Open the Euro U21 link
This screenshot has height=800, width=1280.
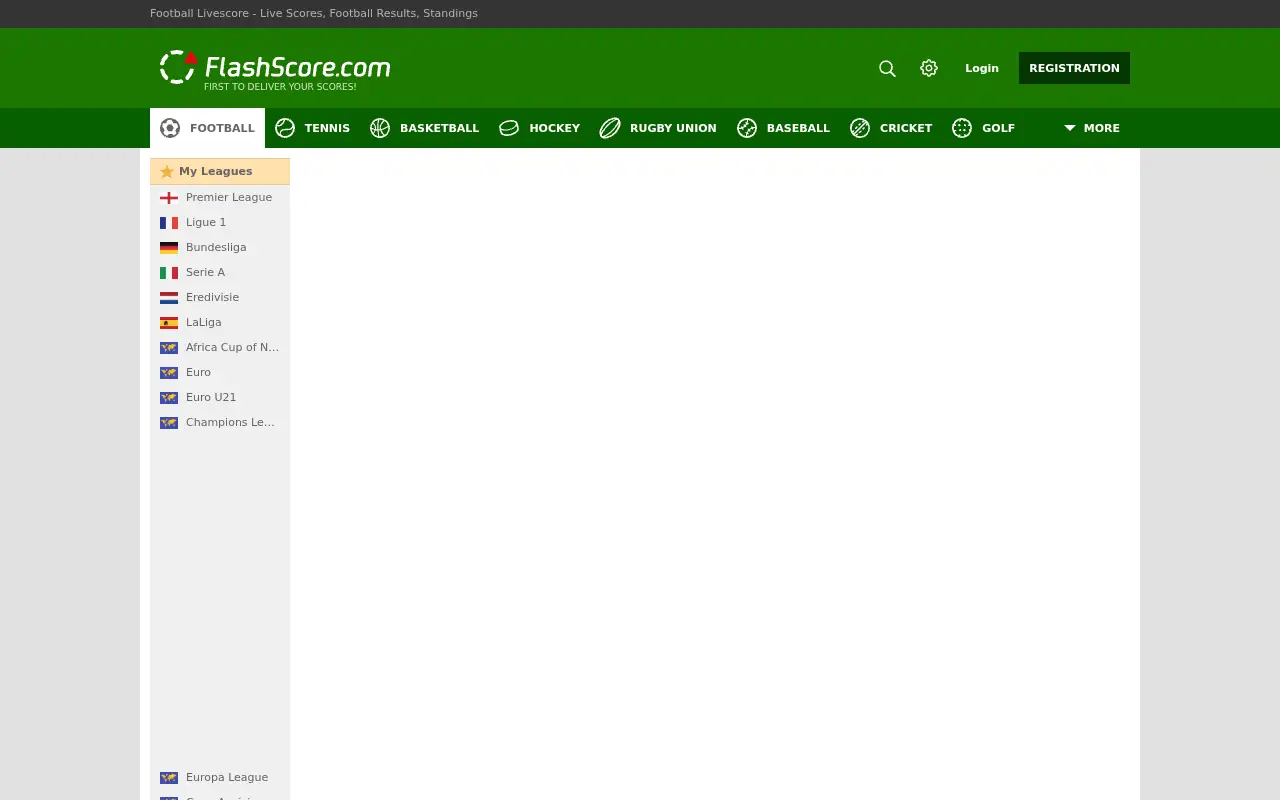[x=211, y=397]
